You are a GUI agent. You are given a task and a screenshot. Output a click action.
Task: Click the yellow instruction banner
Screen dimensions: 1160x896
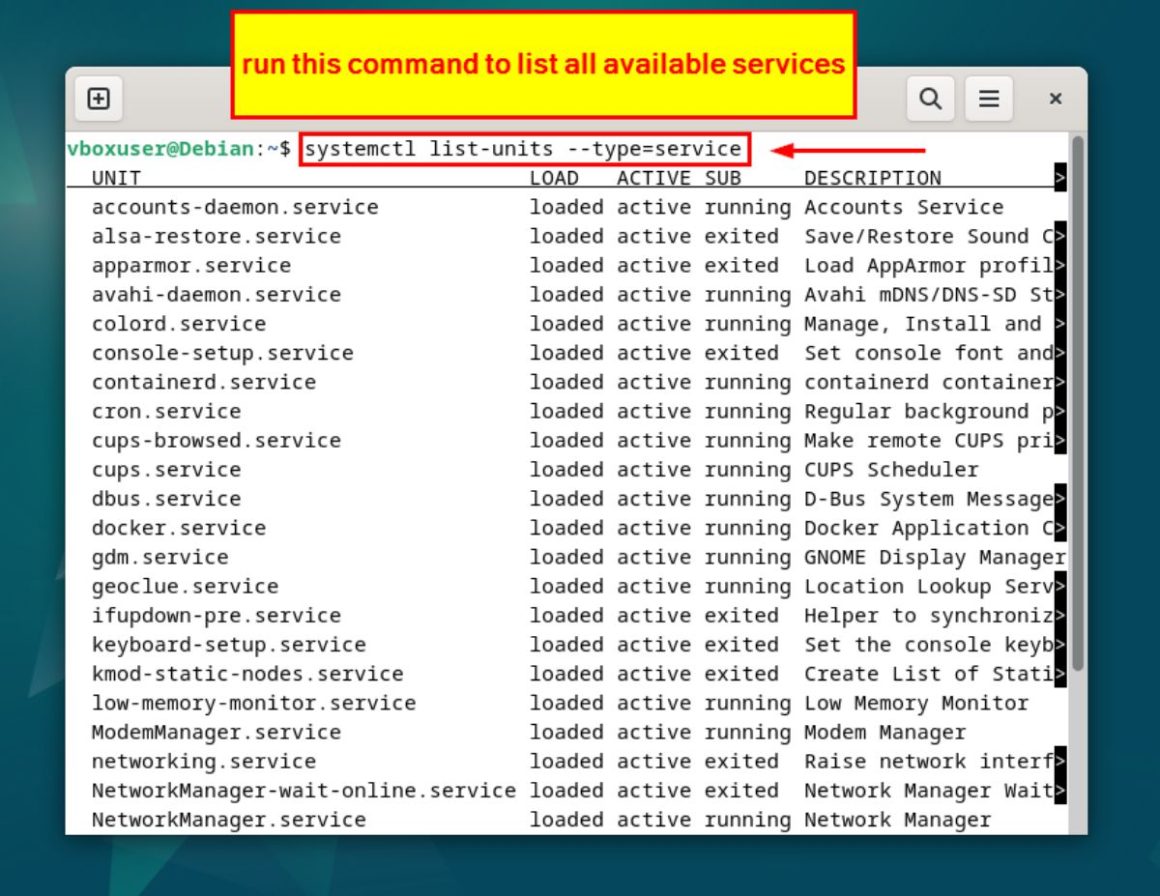pos(545,64)
